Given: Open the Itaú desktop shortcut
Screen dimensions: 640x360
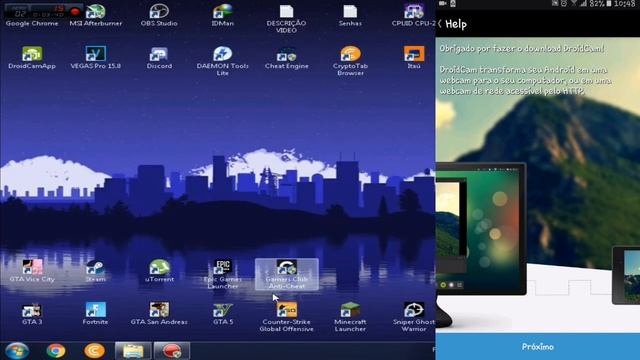Looking at the screenshot, I should [414, 58].
